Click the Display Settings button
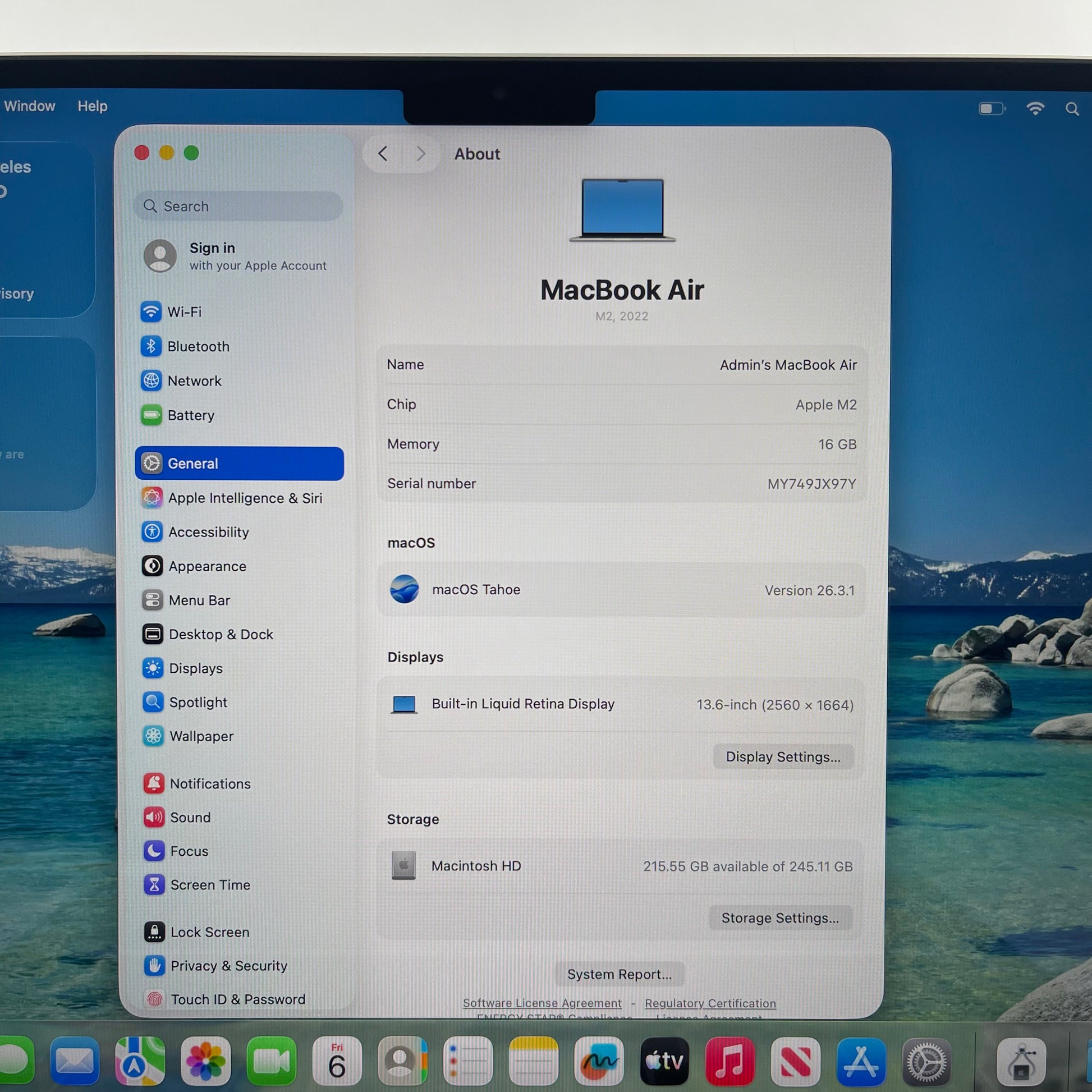 click(782, 757)
